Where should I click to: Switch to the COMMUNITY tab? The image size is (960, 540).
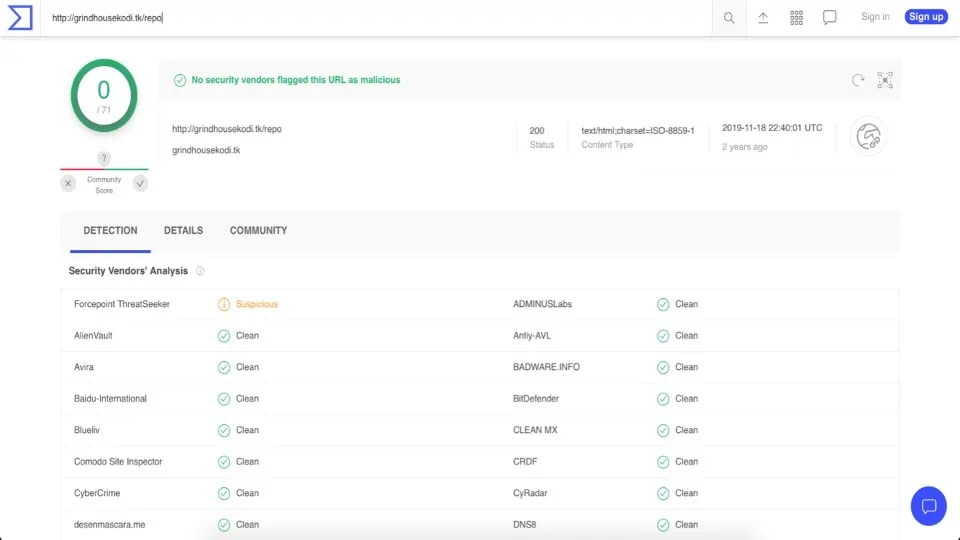258,231
